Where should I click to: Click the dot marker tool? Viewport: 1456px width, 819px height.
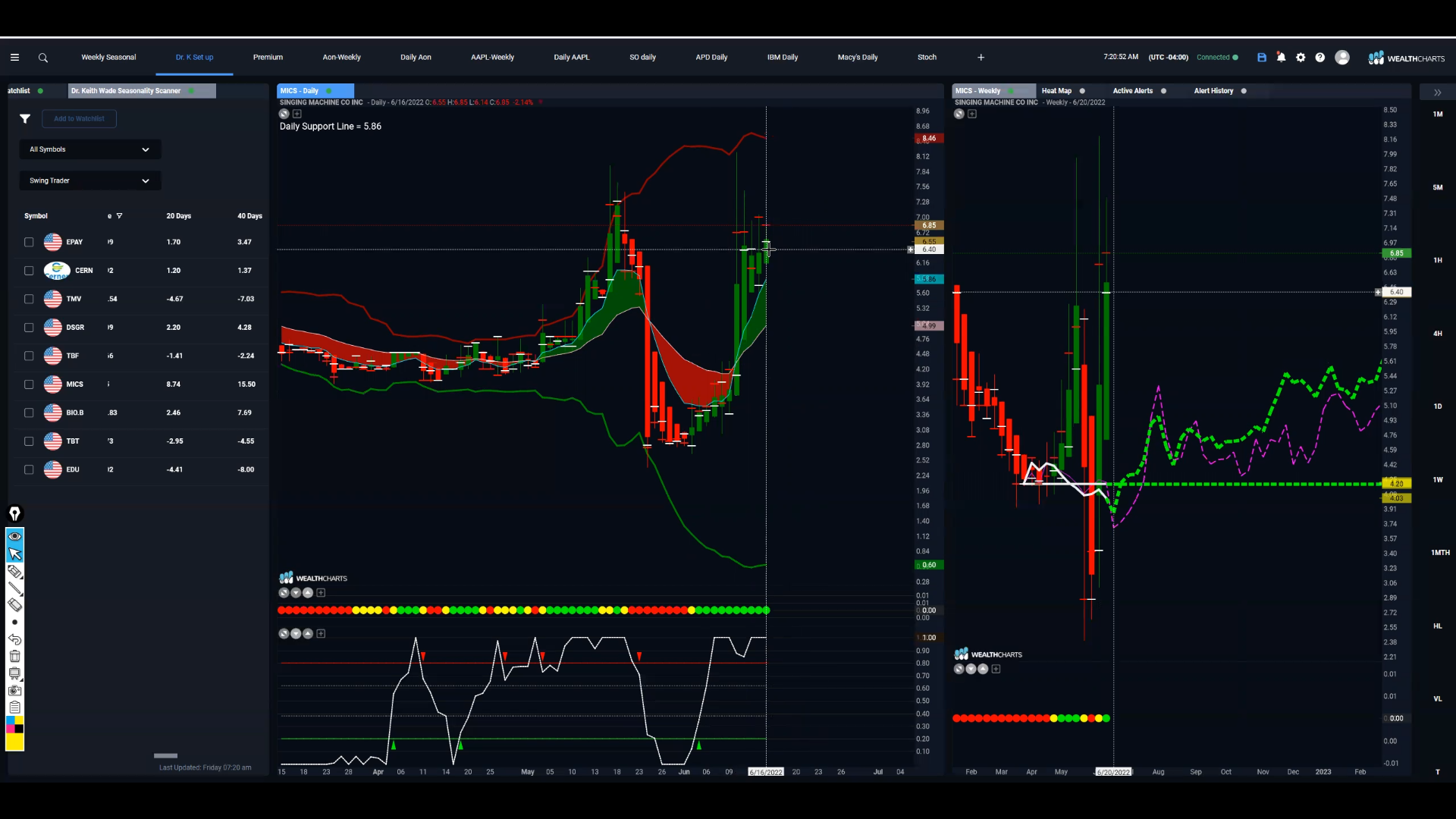click(14, 622)
